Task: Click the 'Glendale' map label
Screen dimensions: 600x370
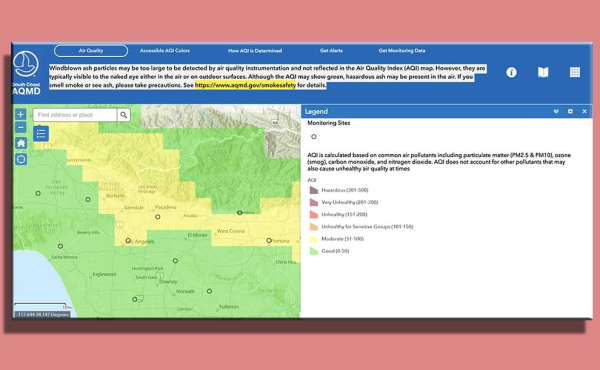Action: (134, 208)
